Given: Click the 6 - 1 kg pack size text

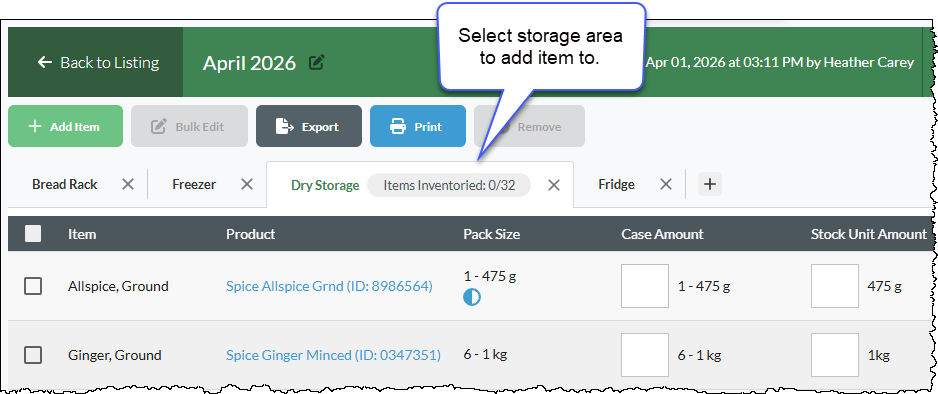Looking at the screenshot, I should [x=485, y=355].
